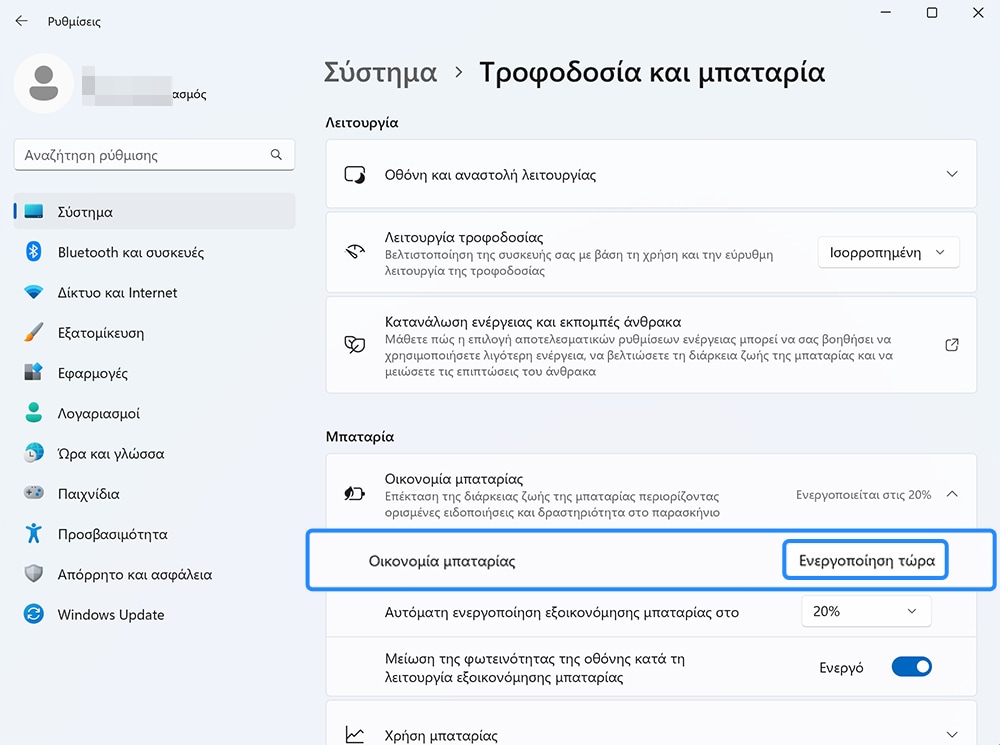1000x745 pixels.
Task: Open the 20% battery saver threshold dropdown
Action: (x=866, y=611)
